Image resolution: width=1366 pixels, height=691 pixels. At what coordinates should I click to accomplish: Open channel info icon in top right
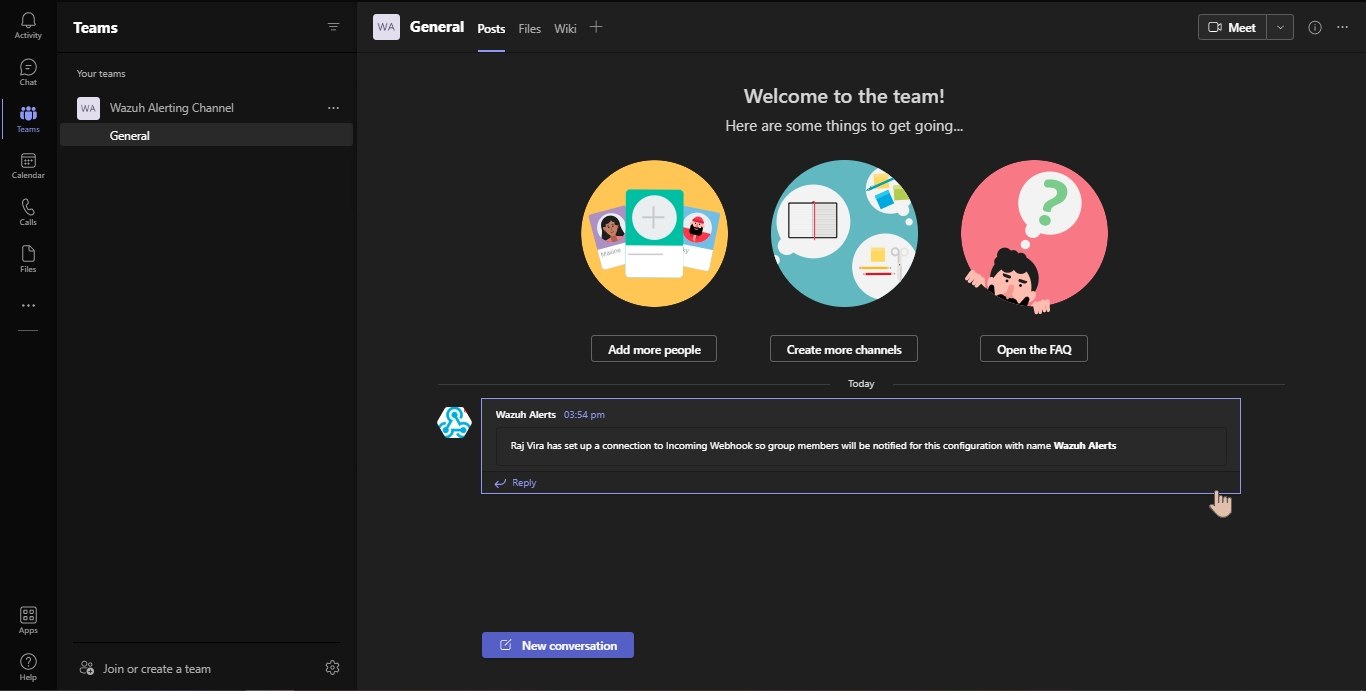1315,27
